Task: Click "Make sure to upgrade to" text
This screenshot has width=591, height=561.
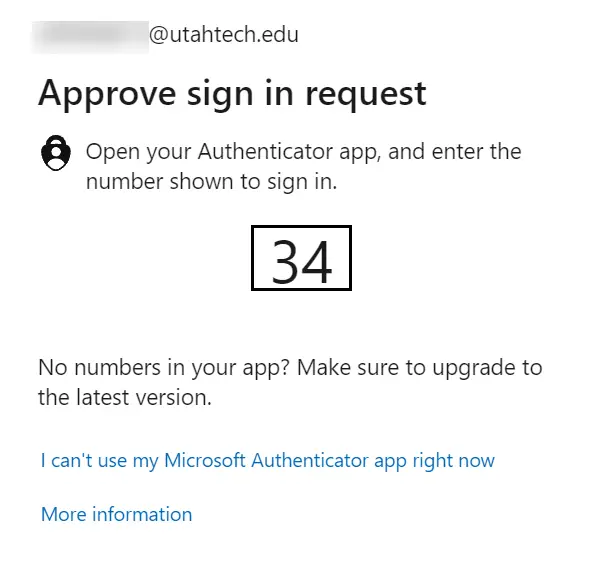Action: click(x=420, y=368)
